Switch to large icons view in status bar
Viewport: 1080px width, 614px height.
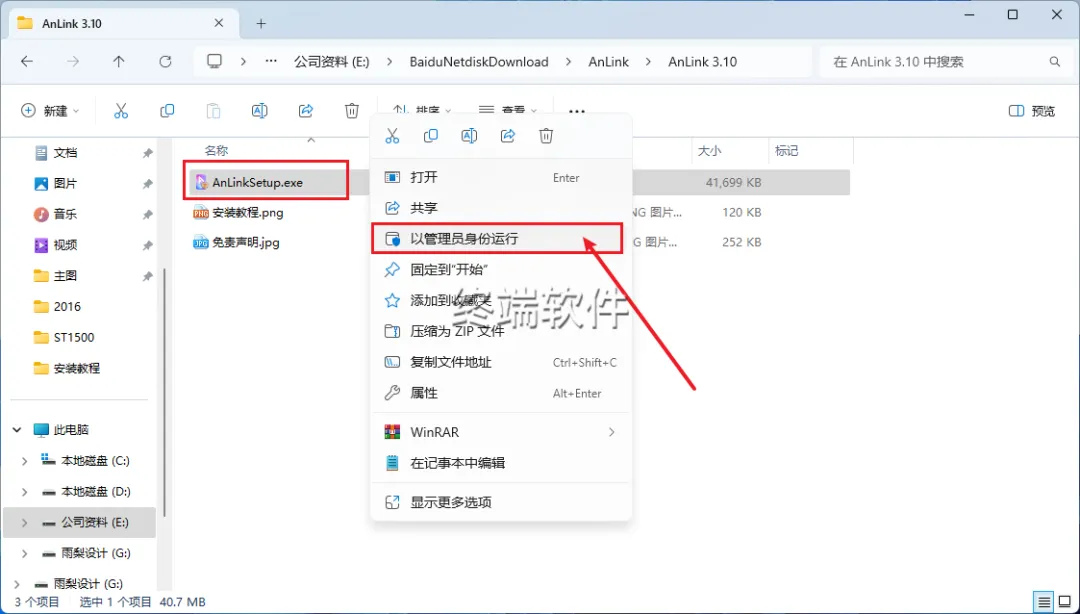[x=1065, y=602]
